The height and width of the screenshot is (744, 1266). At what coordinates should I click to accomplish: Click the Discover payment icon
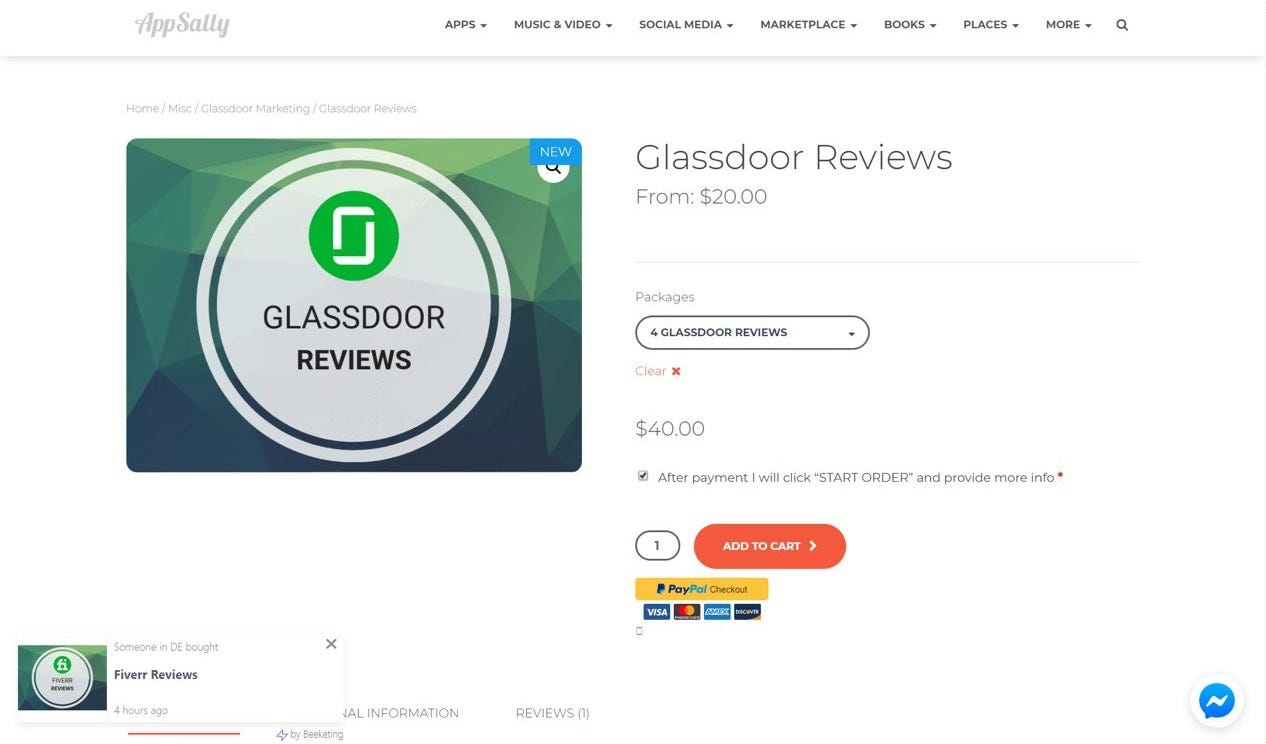[x=748, y=611]
